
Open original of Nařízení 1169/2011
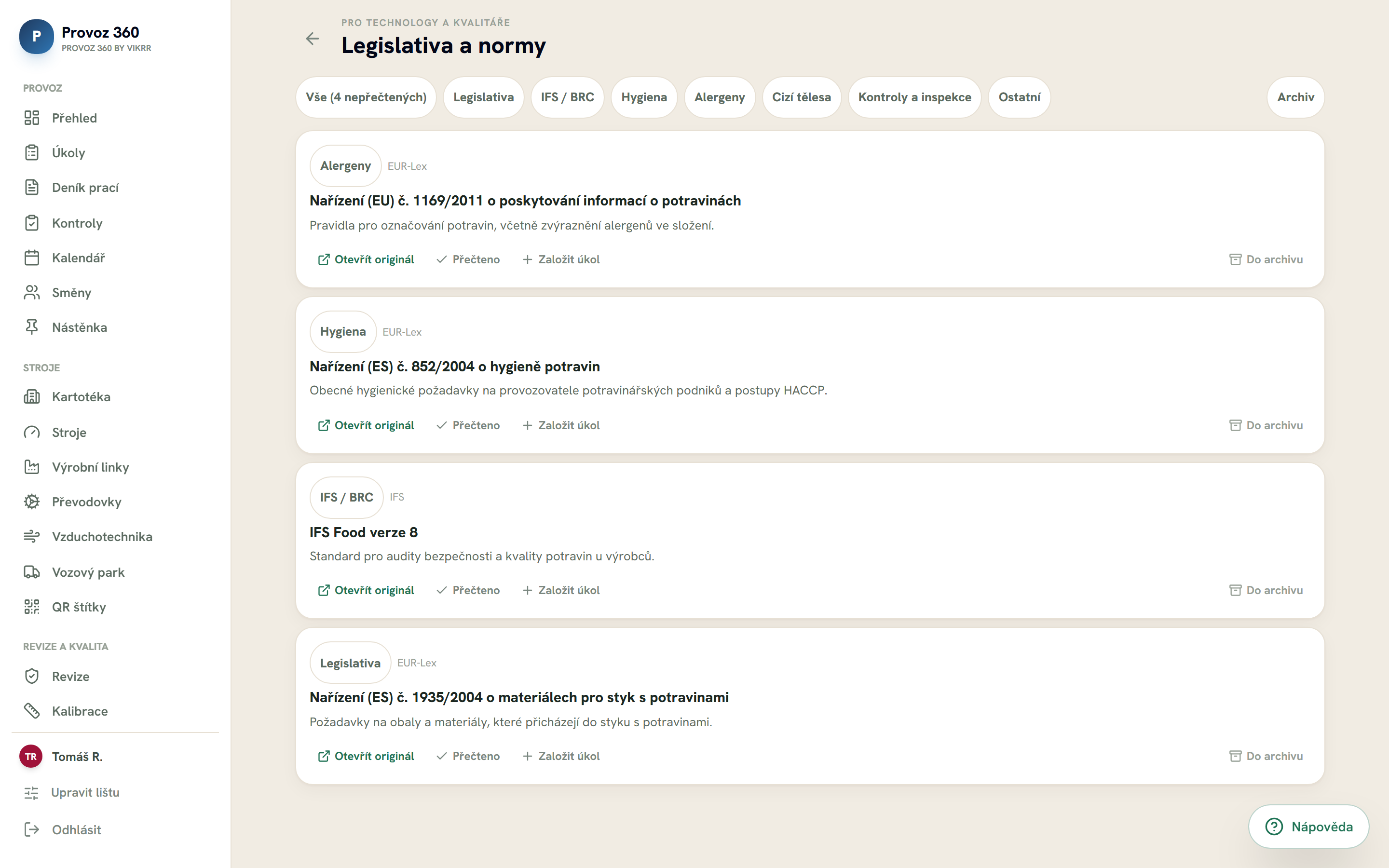366,259
